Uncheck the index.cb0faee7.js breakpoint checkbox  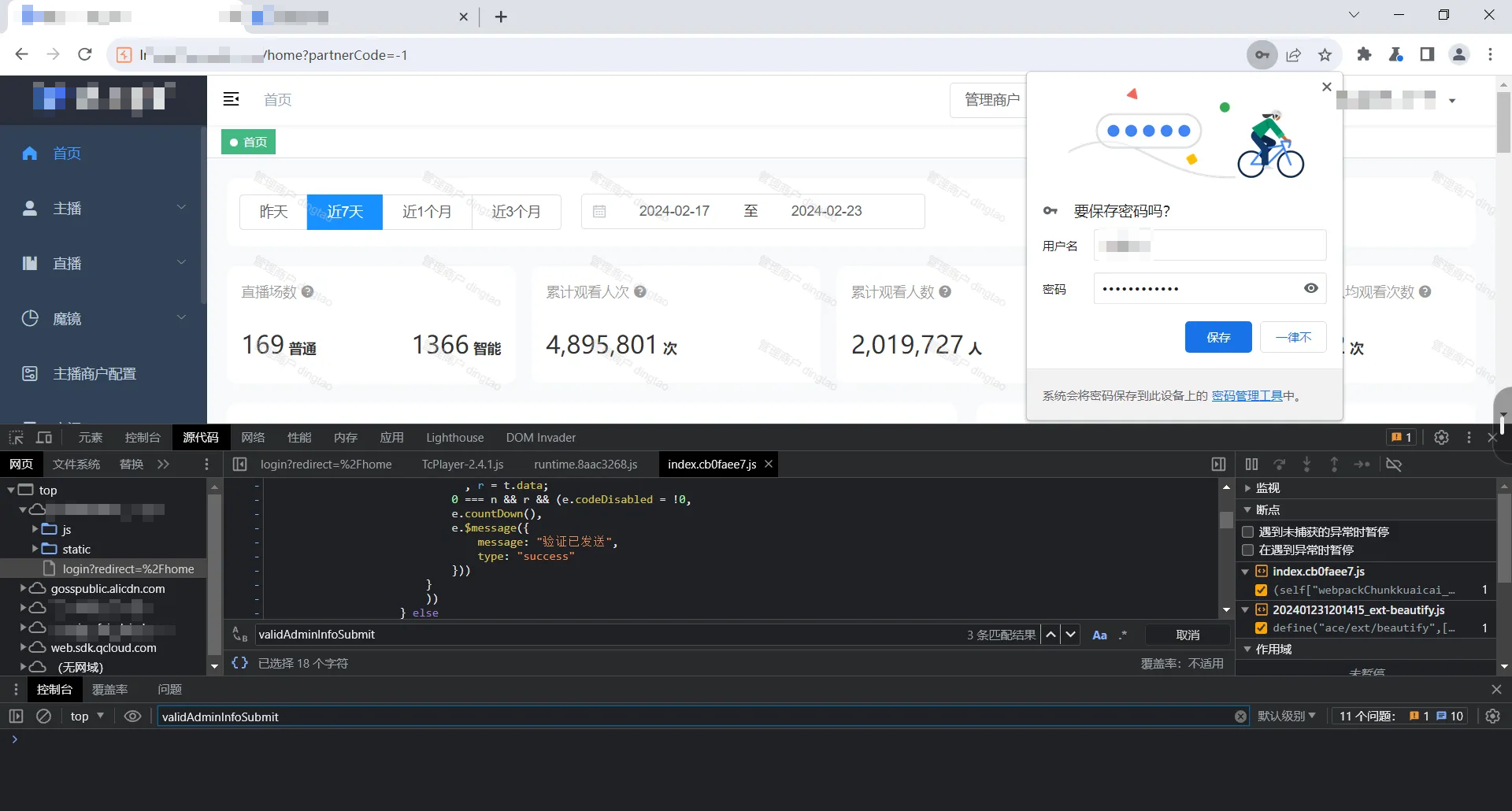tap(1261, 590)
